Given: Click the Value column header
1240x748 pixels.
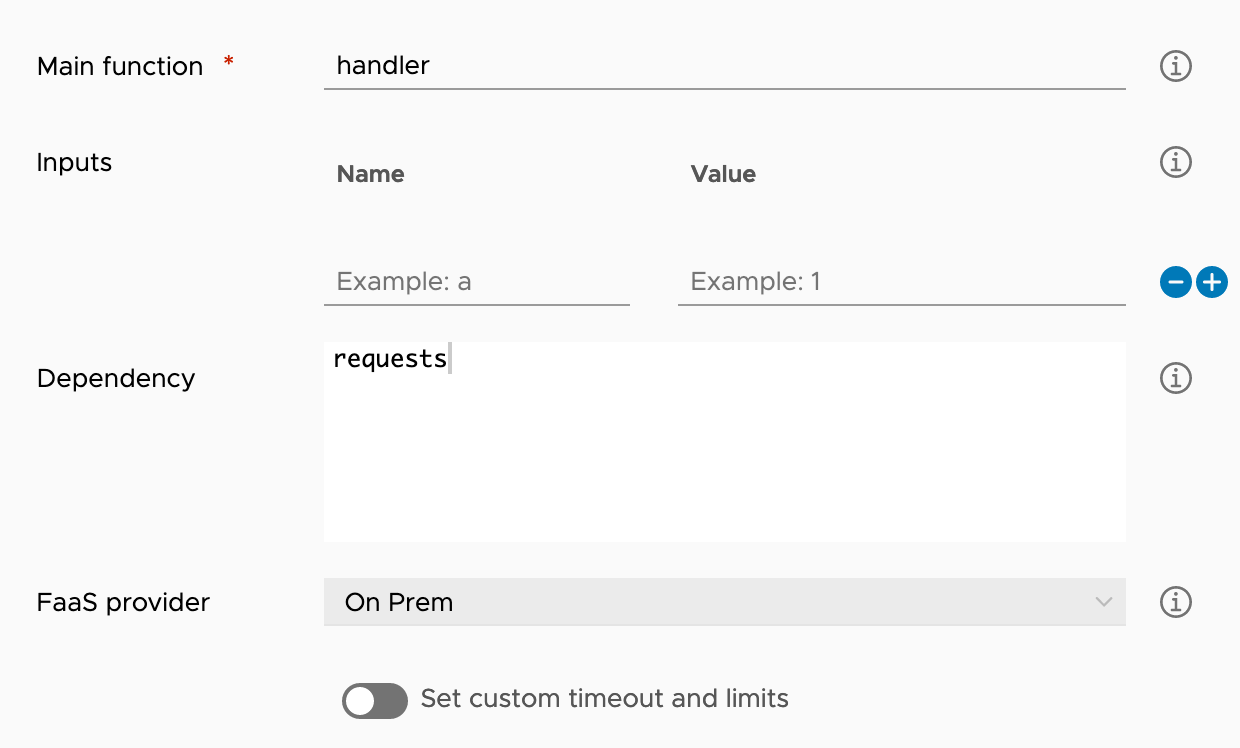Looking at the screenshot, I should click(x=723, y=174).
